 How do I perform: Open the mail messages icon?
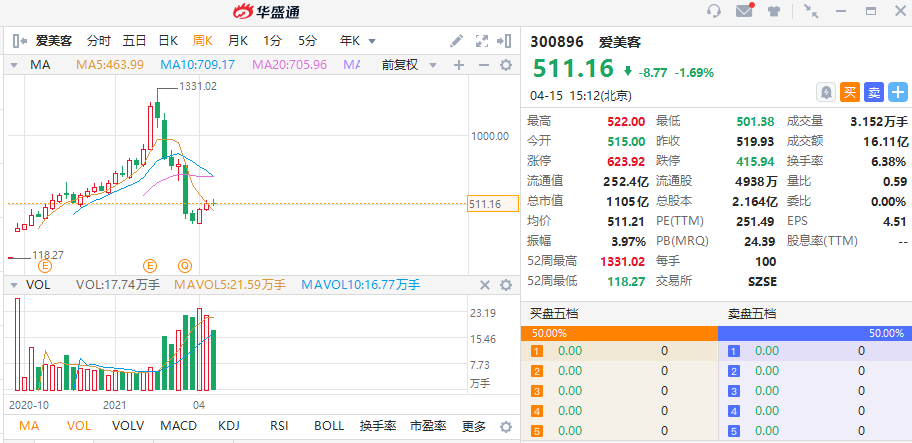click(x=744, y=12)
